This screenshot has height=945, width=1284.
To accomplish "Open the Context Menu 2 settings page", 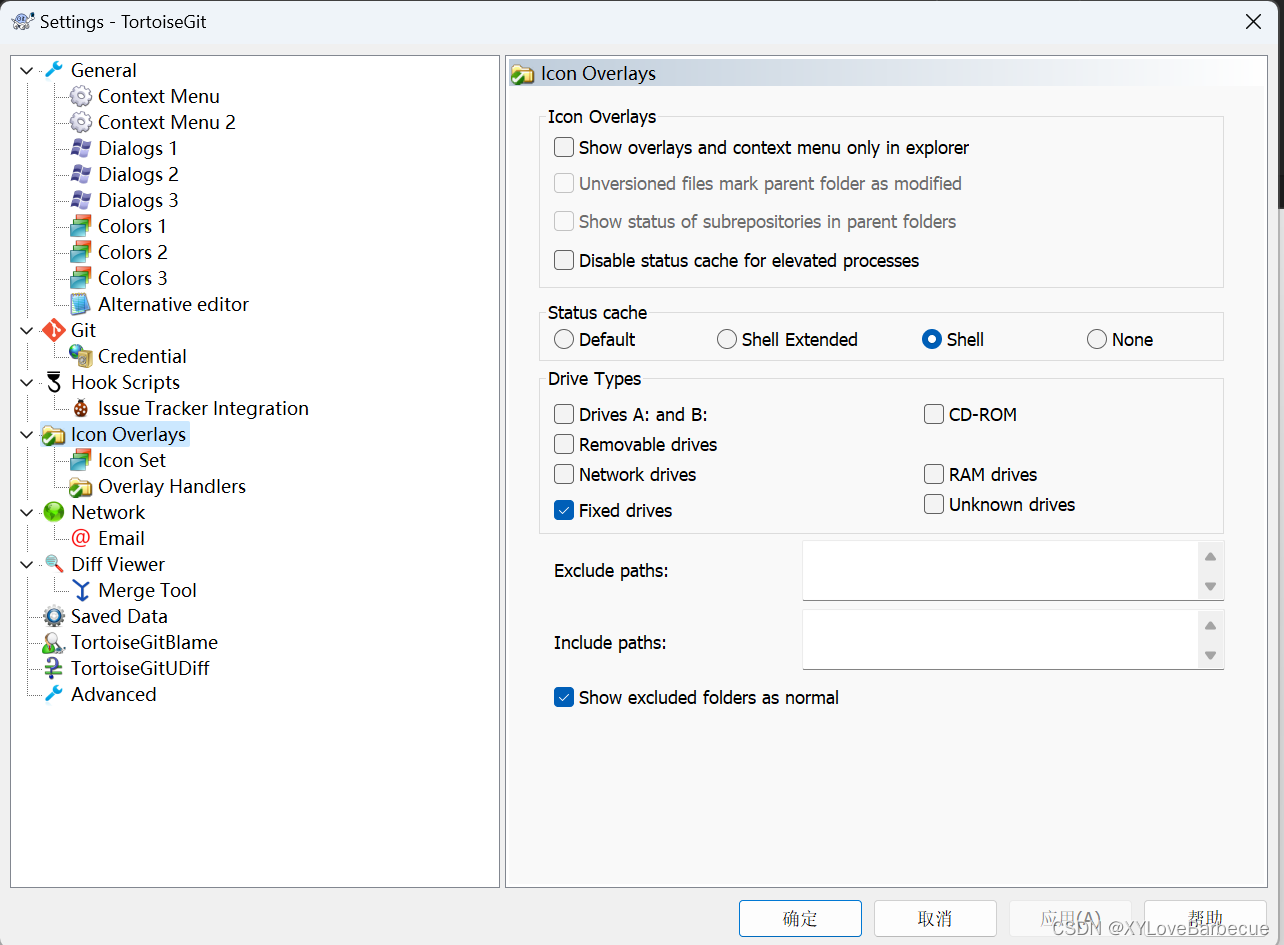I will (167, 122).
